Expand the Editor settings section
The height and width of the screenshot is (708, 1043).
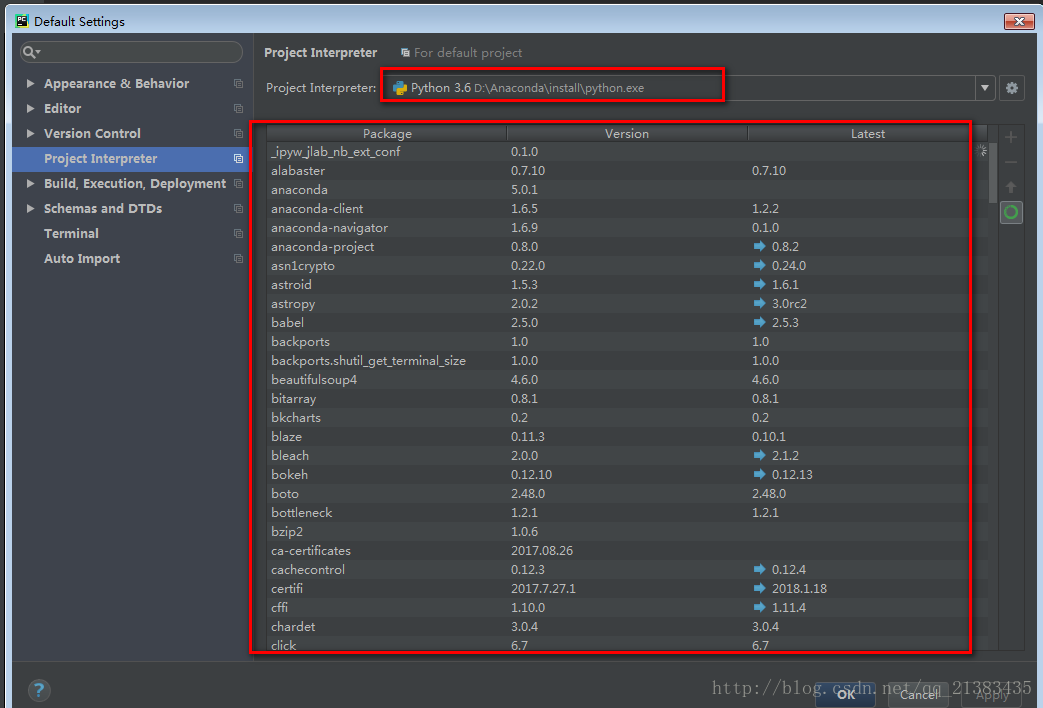[30, 108]
